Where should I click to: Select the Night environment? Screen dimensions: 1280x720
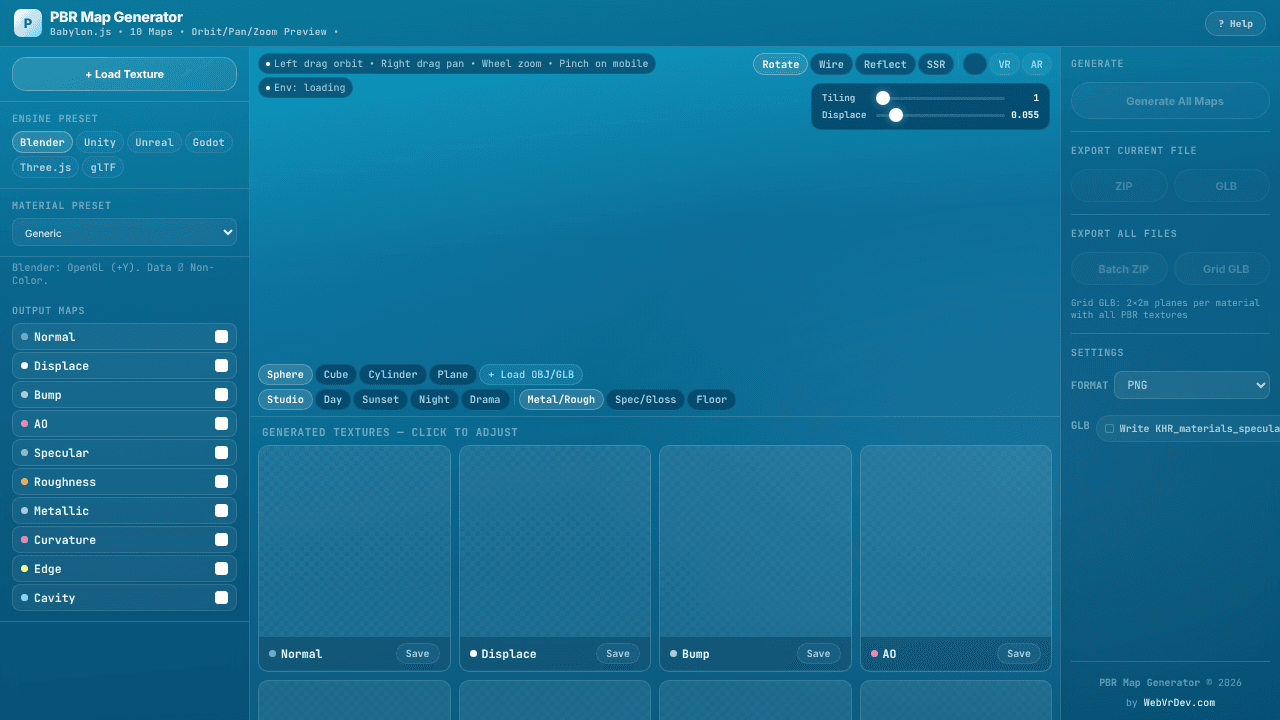coord(434,399)
